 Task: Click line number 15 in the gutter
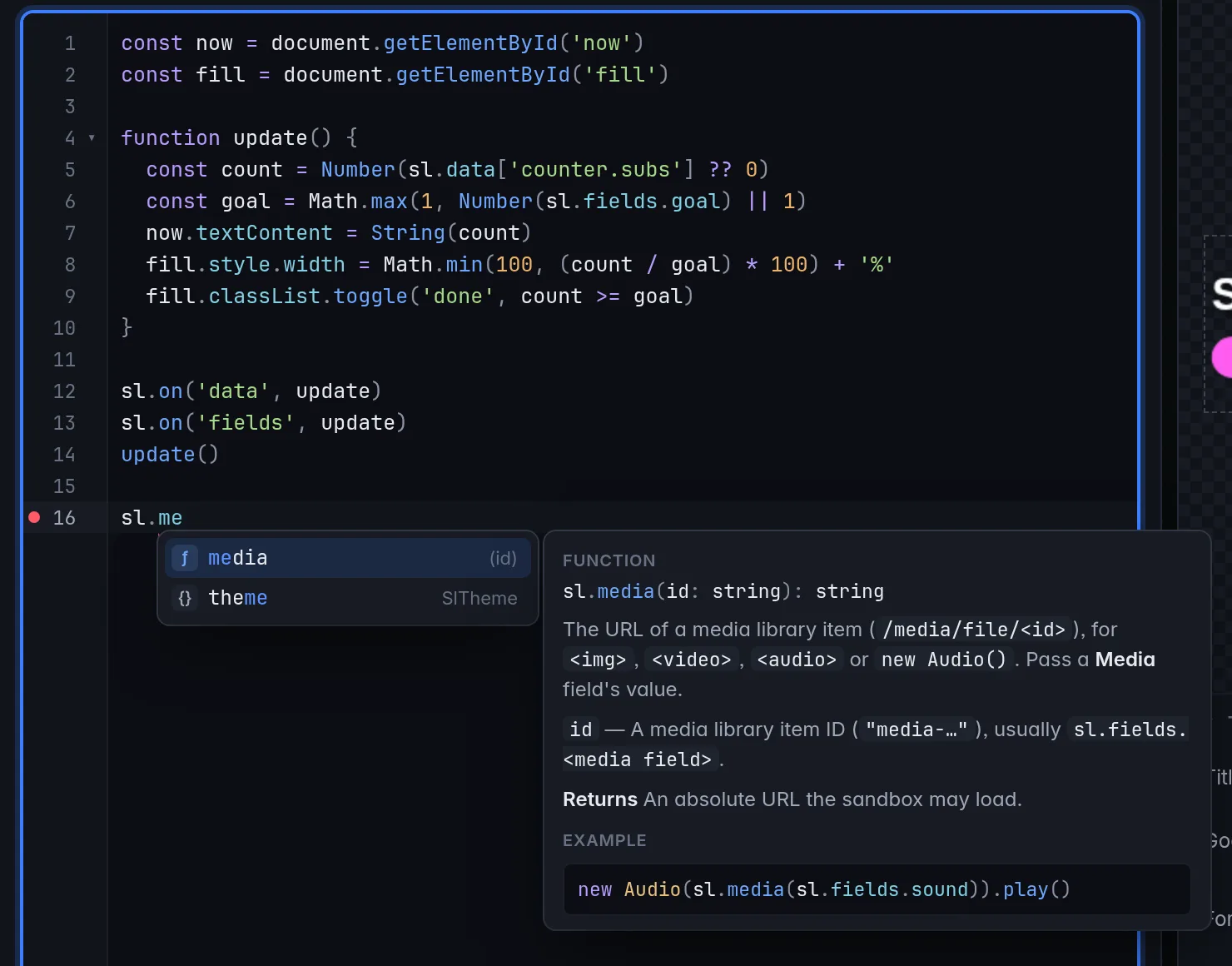(64, 486)
